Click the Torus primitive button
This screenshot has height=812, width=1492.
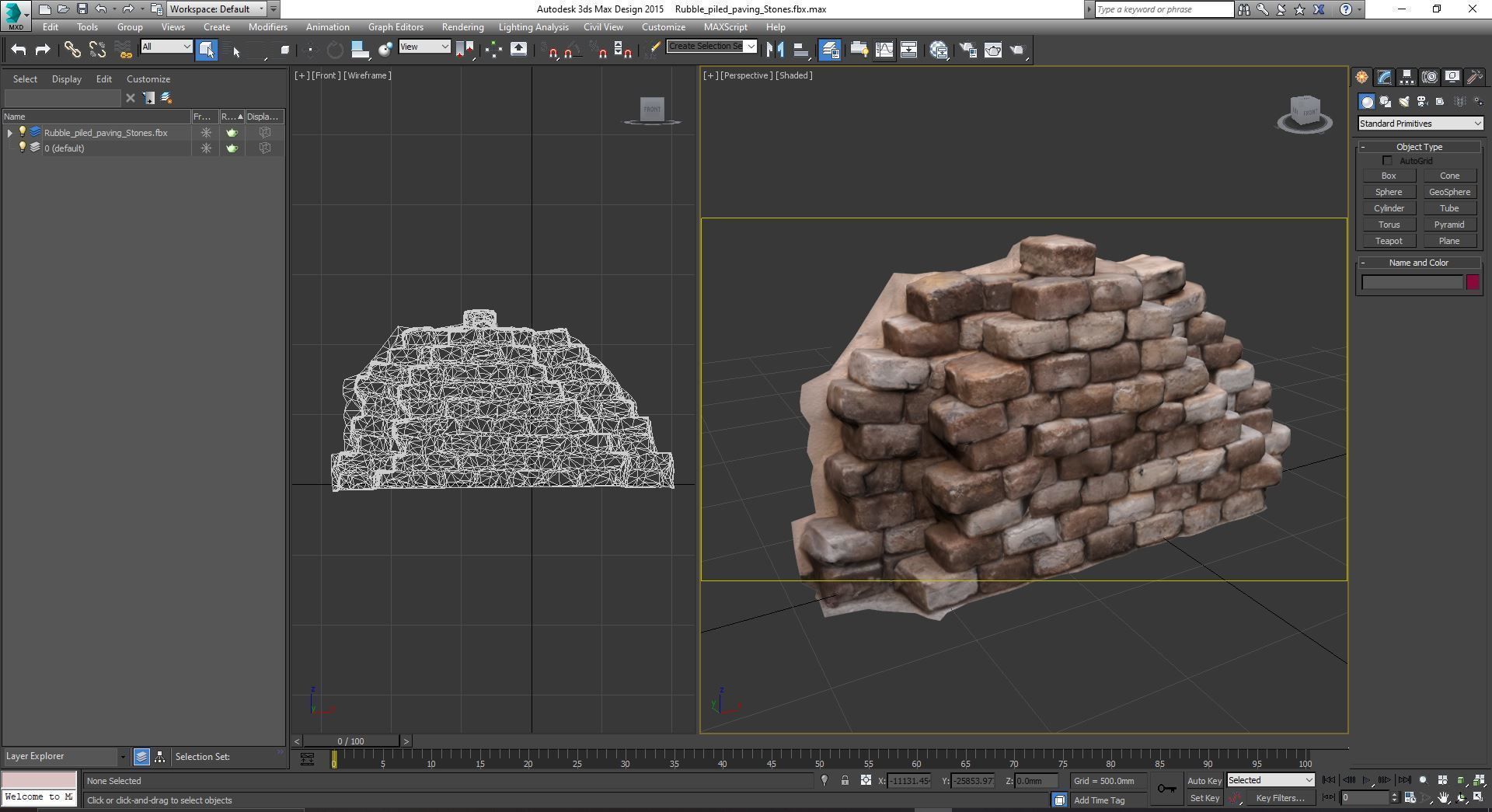[x=1389, y=225]
